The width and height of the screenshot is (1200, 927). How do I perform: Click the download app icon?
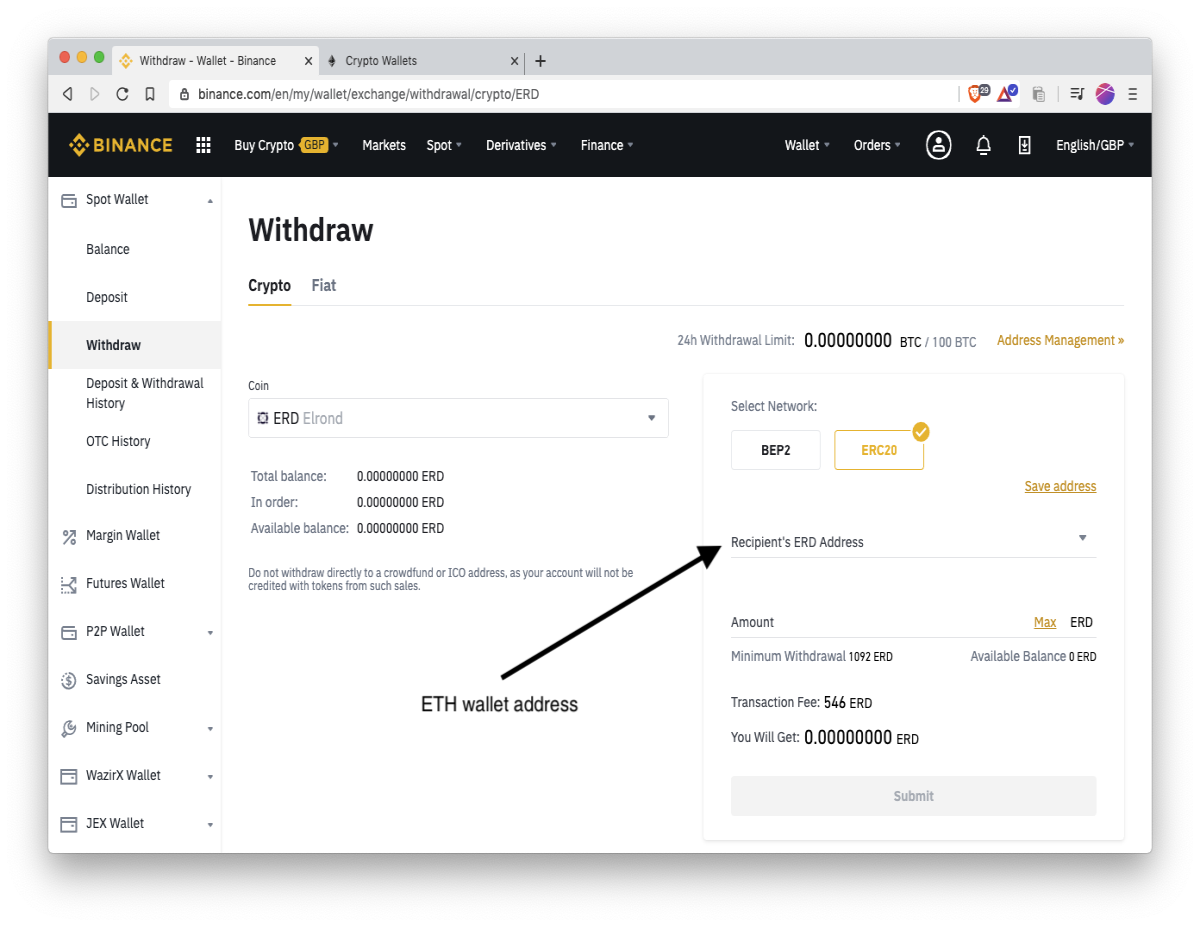pos(1024,145)
